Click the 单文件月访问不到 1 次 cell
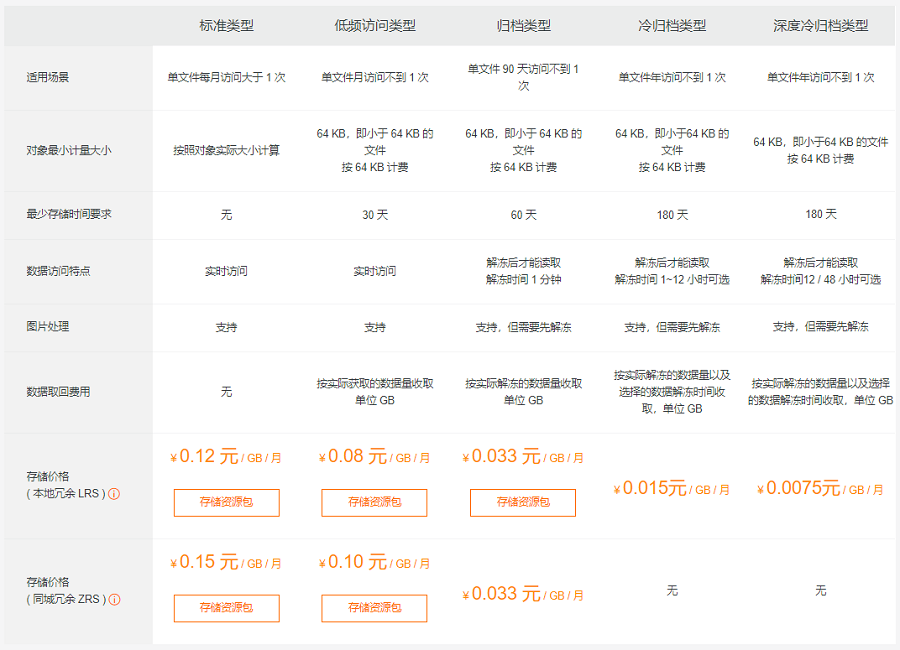 coord(375,78)
